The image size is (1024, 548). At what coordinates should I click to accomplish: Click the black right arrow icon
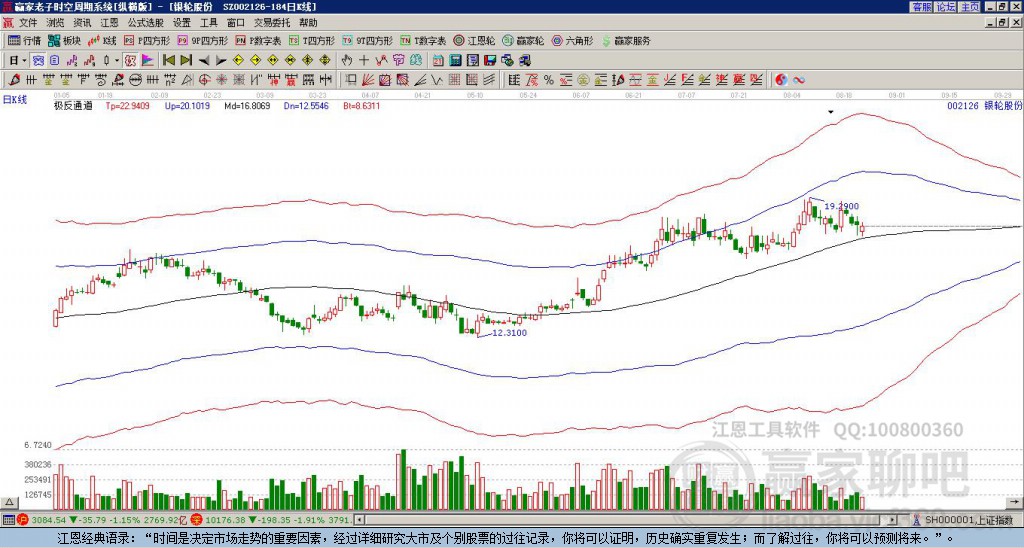click(x=221, y=61)
